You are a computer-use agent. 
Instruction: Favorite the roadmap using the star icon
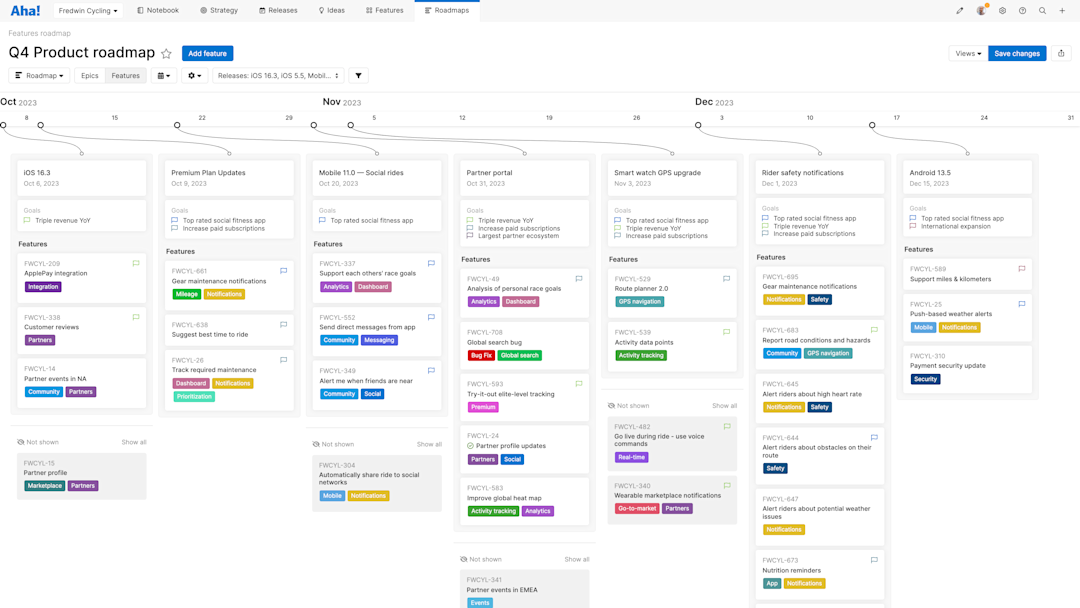click(165, 53)
